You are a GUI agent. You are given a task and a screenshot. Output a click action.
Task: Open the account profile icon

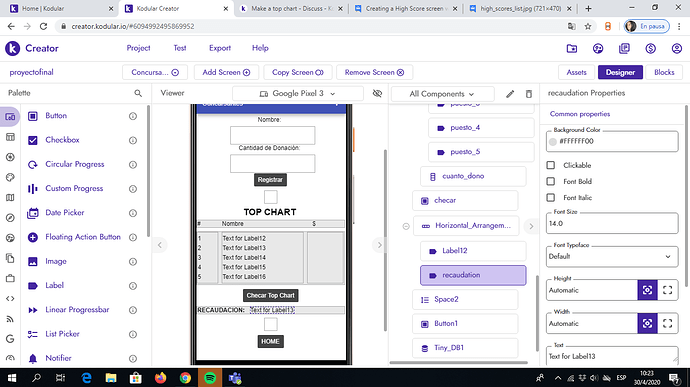pos(677,48)
